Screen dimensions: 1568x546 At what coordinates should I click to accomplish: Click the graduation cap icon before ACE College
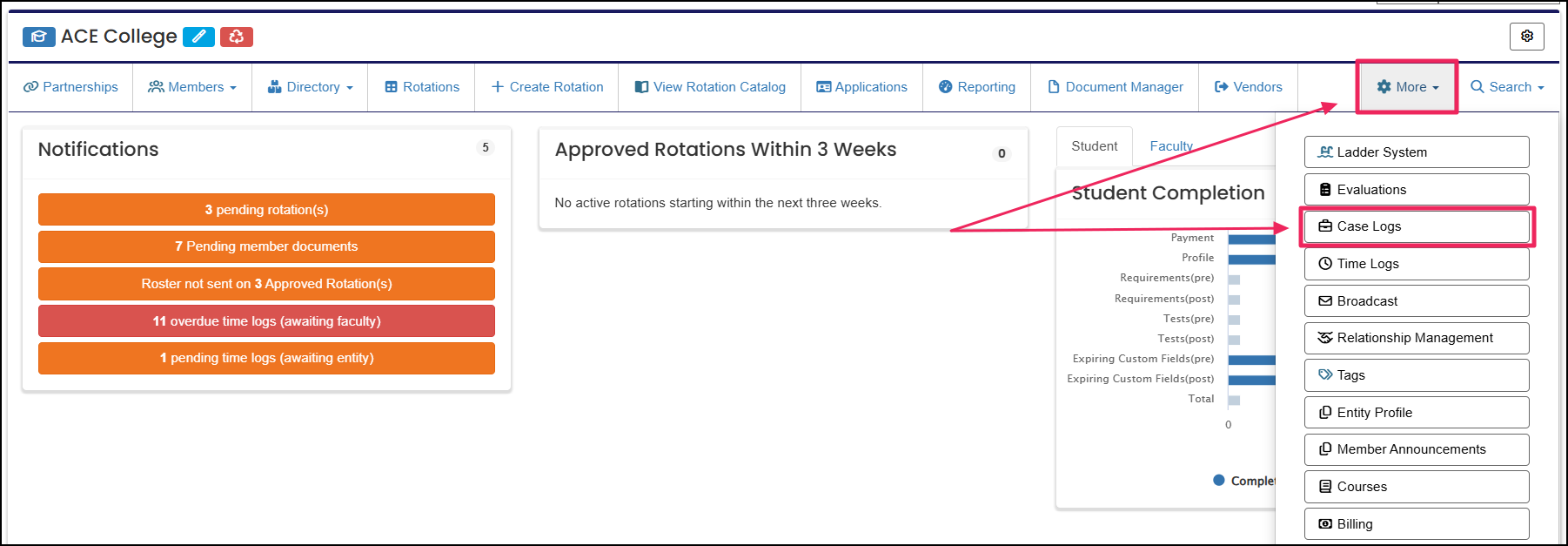39,37
